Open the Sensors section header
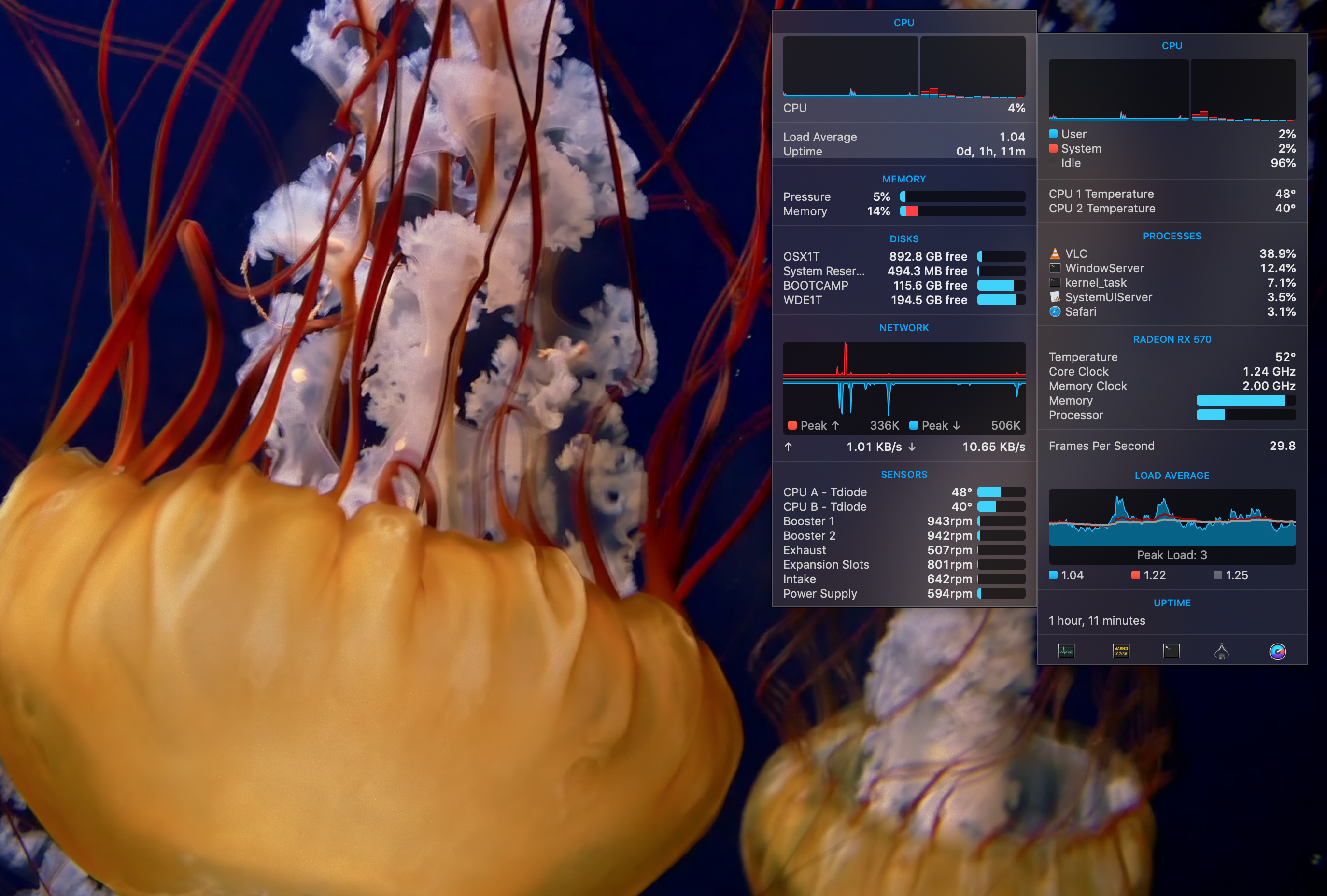 point(903,474)
